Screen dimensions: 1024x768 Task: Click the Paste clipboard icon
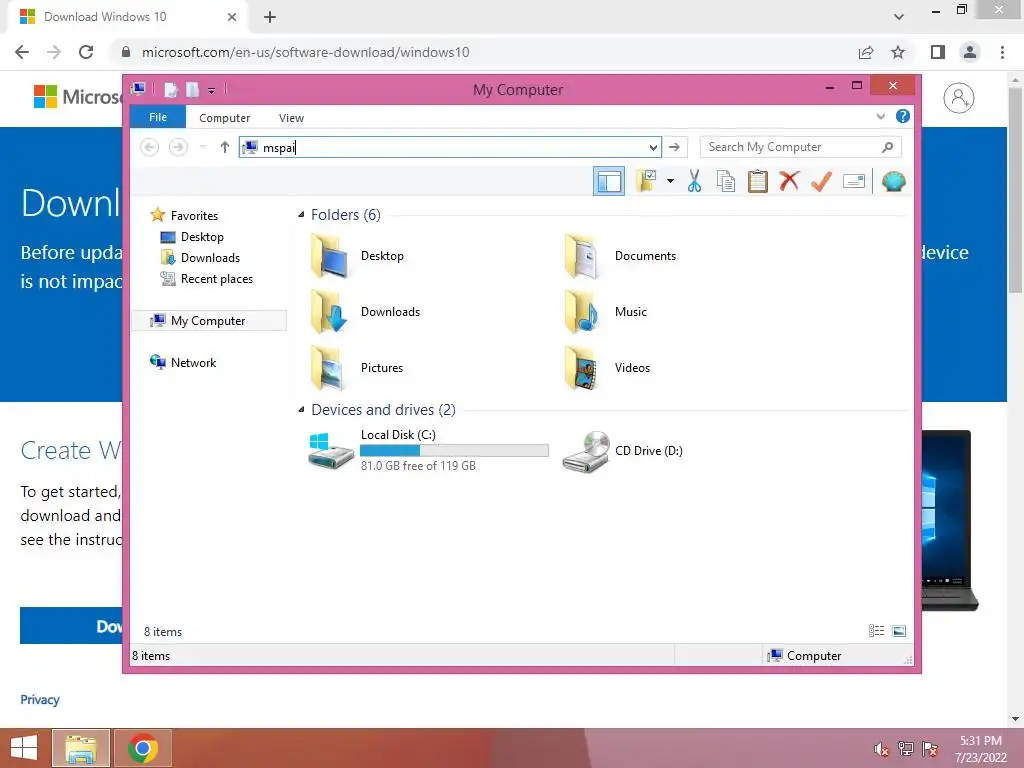coord(758,182)
